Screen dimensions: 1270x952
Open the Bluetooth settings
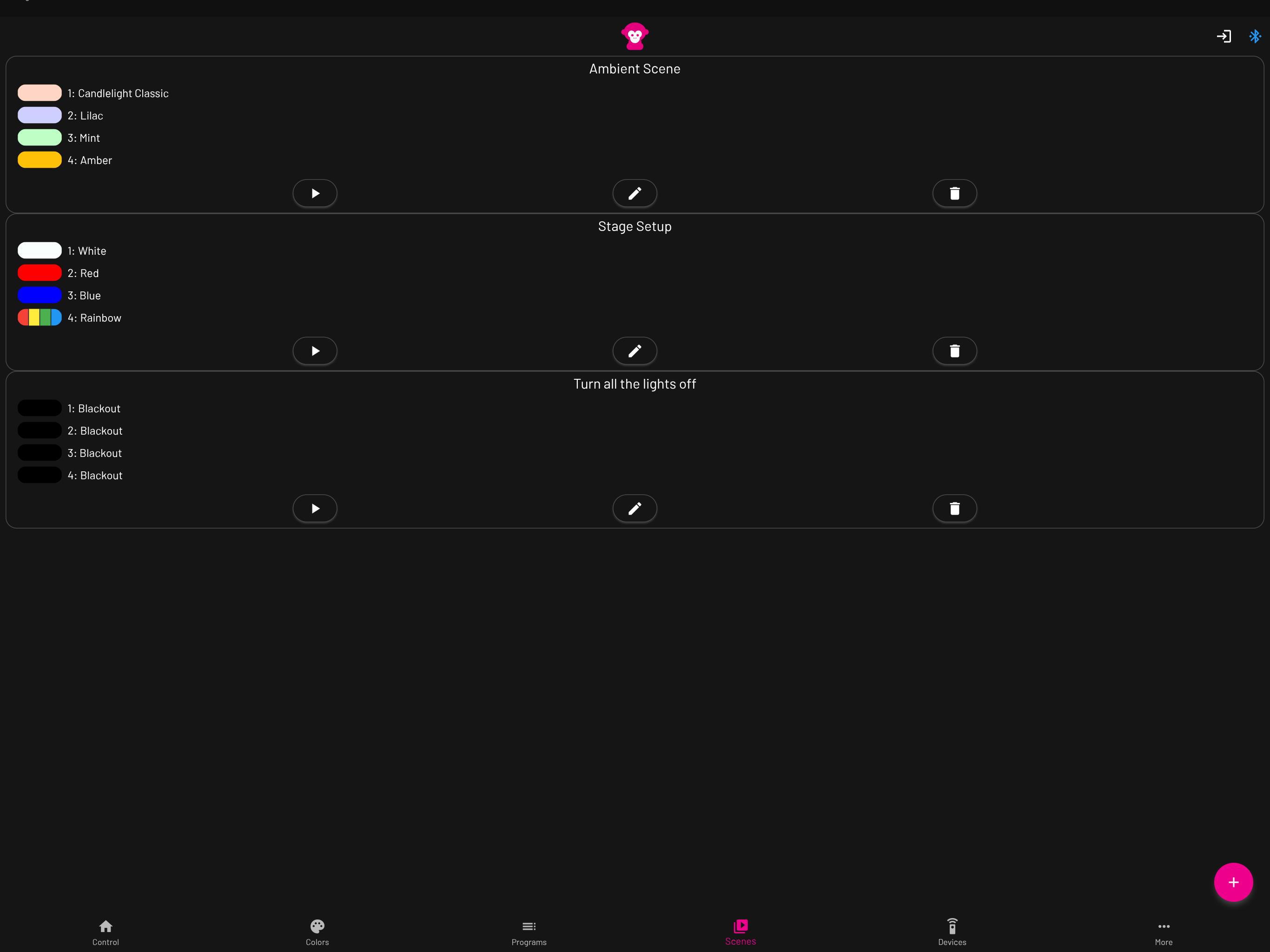(x=1255, y=36)
